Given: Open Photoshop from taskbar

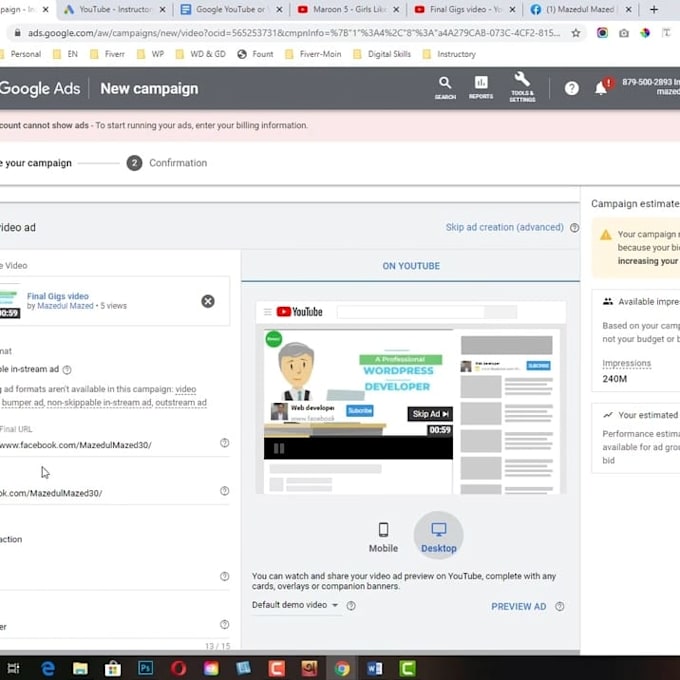Looking at the screenshot, I should [145, 668].
